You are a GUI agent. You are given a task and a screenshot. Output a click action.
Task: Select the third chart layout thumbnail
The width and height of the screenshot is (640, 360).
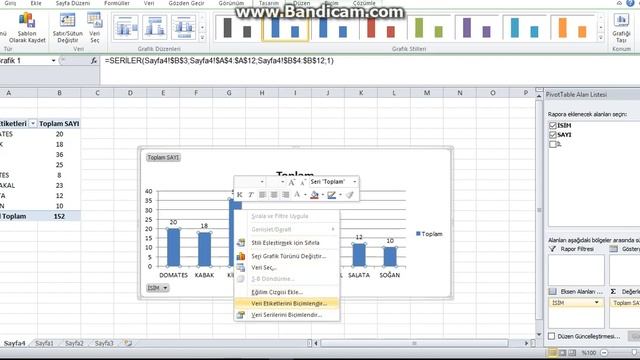click(x=184, y=27)
